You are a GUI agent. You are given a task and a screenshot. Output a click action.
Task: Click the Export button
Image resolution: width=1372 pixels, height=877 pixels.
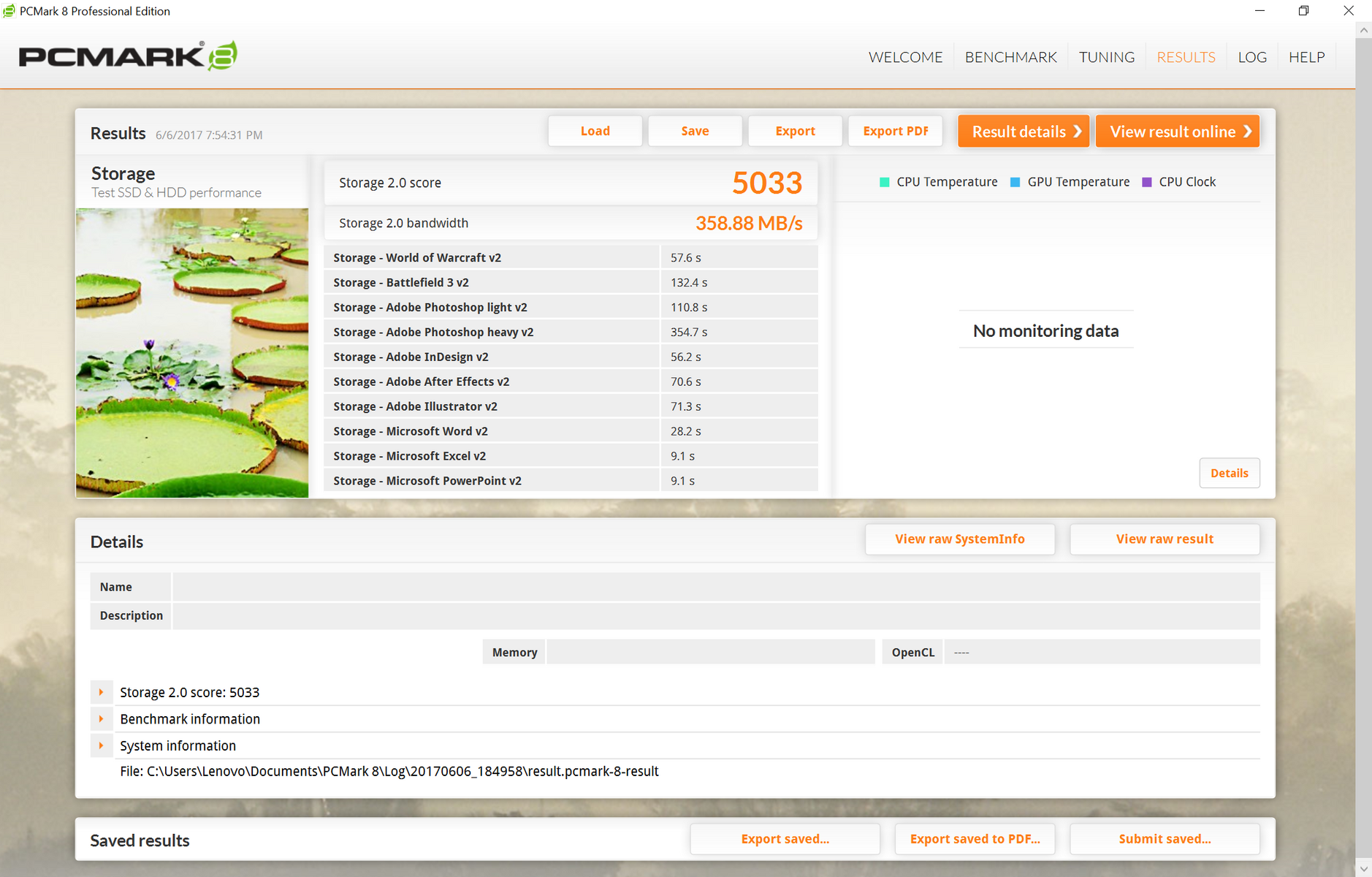[795, 131]
